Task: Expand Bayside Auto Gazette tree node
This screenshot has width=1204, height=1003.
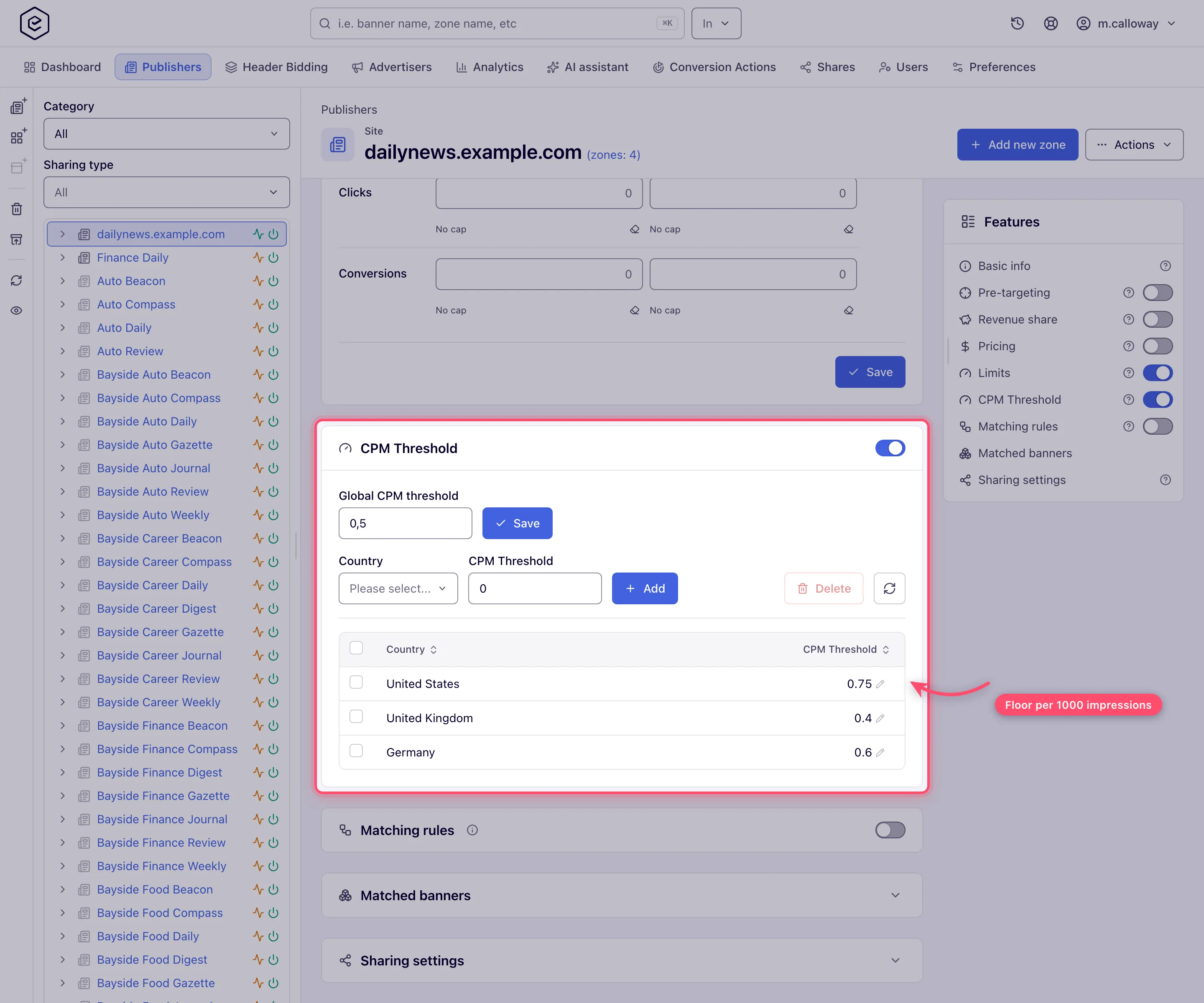Action: pyautogui.click(x=62, y=445)
